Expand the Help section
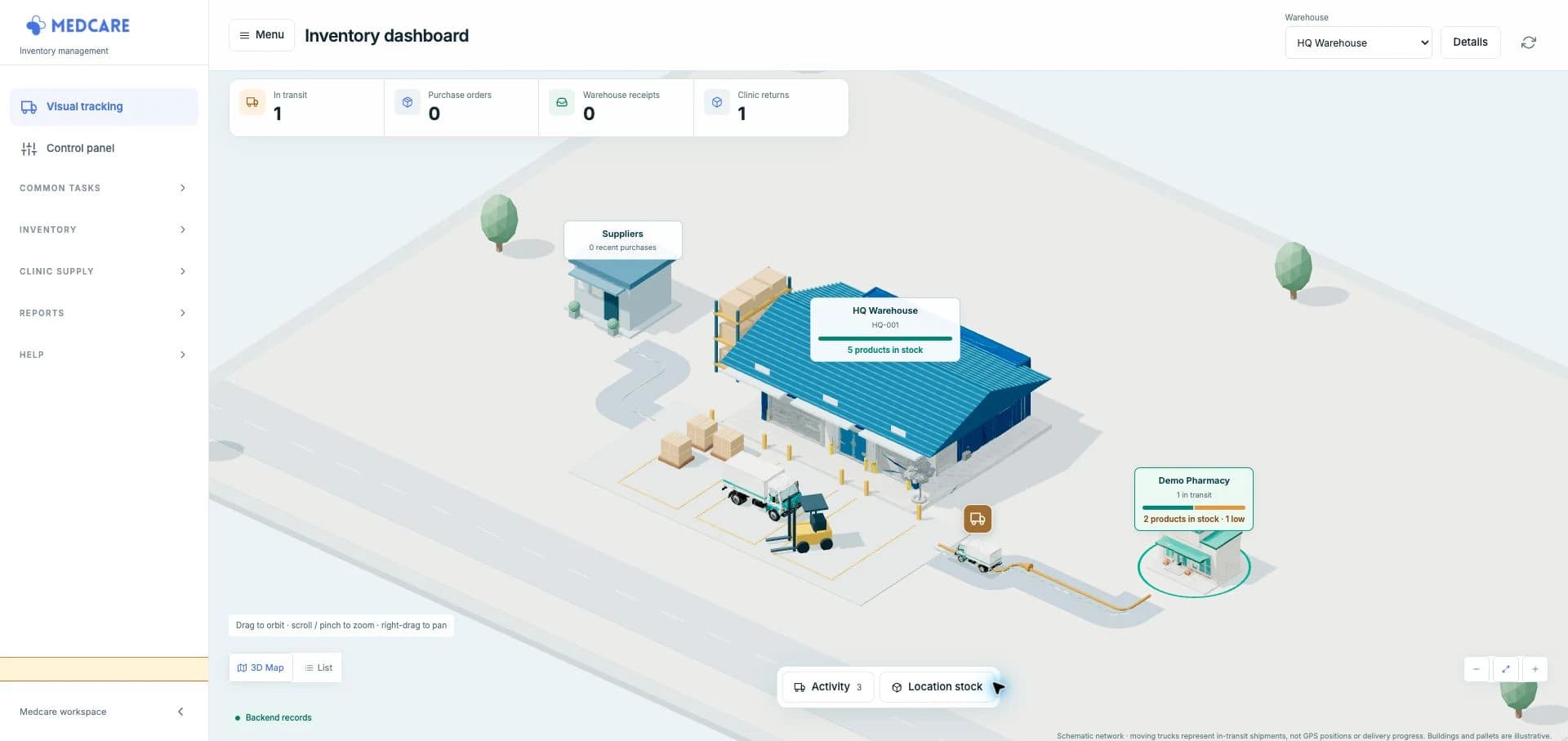 pyautogui.click(x=103, y=355)
